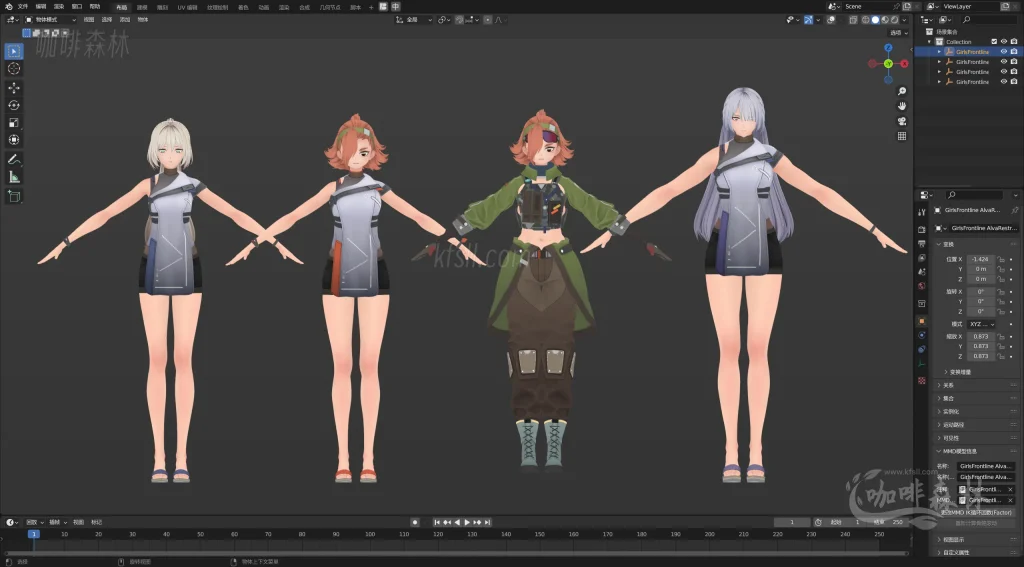Select the Rotate tool
This screenshot has height=567, width=1024.
click(14, 105)
